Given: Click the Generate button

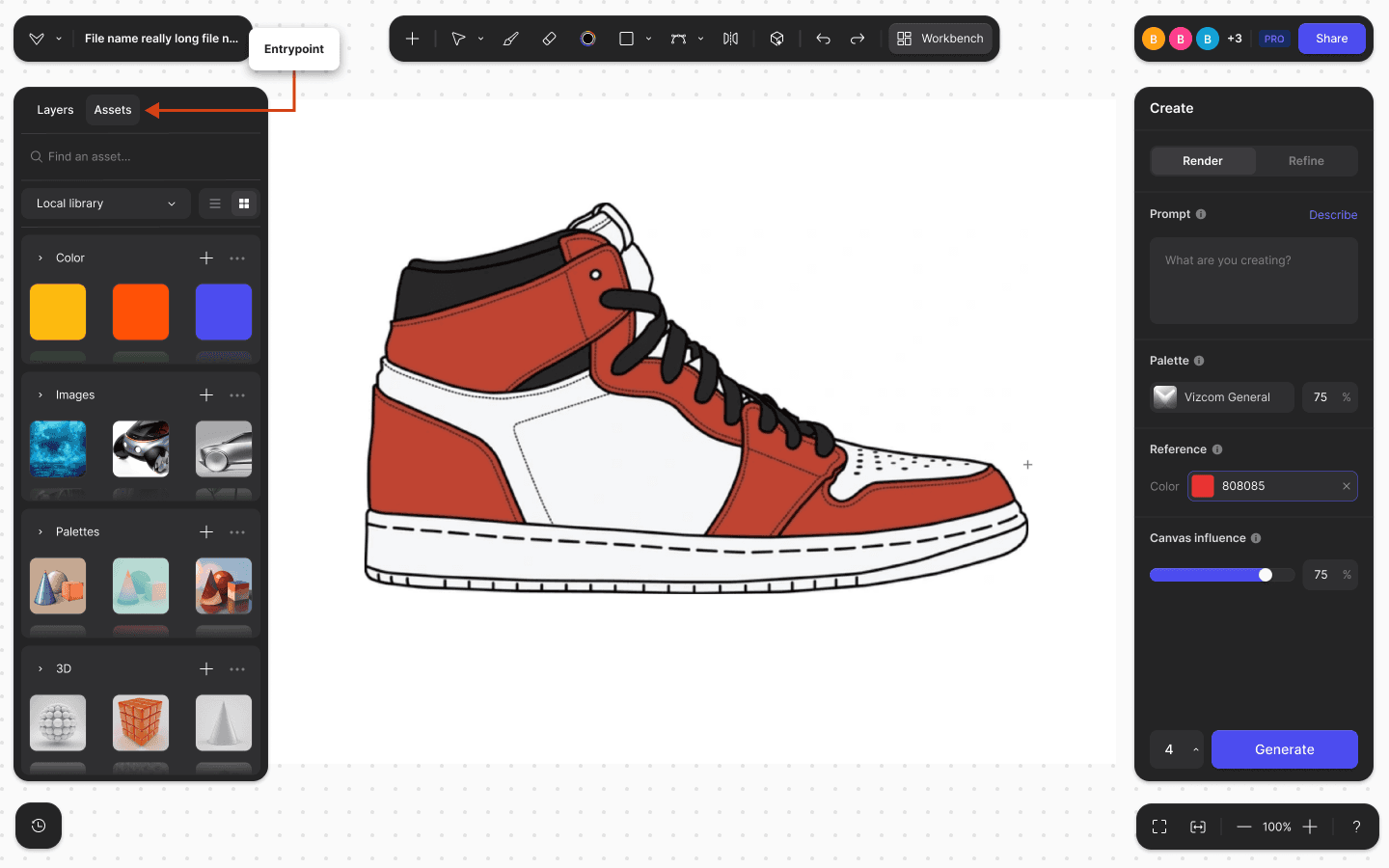Looking at the screenshot, I should 1285,749.
